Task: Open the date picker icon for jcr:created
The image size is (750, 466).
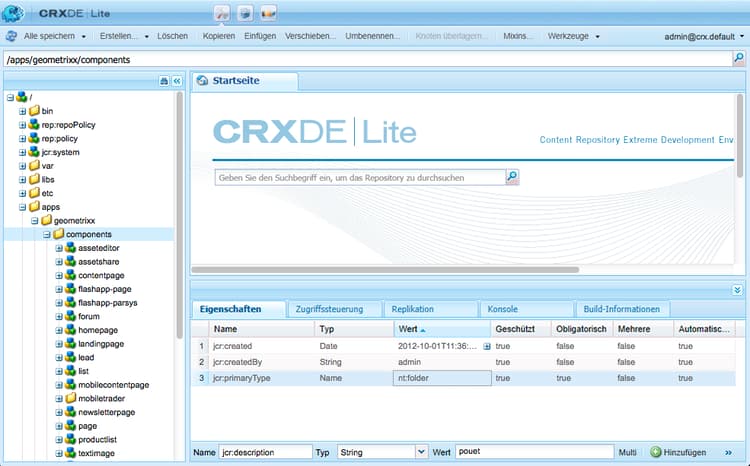Action: (486, 346)
